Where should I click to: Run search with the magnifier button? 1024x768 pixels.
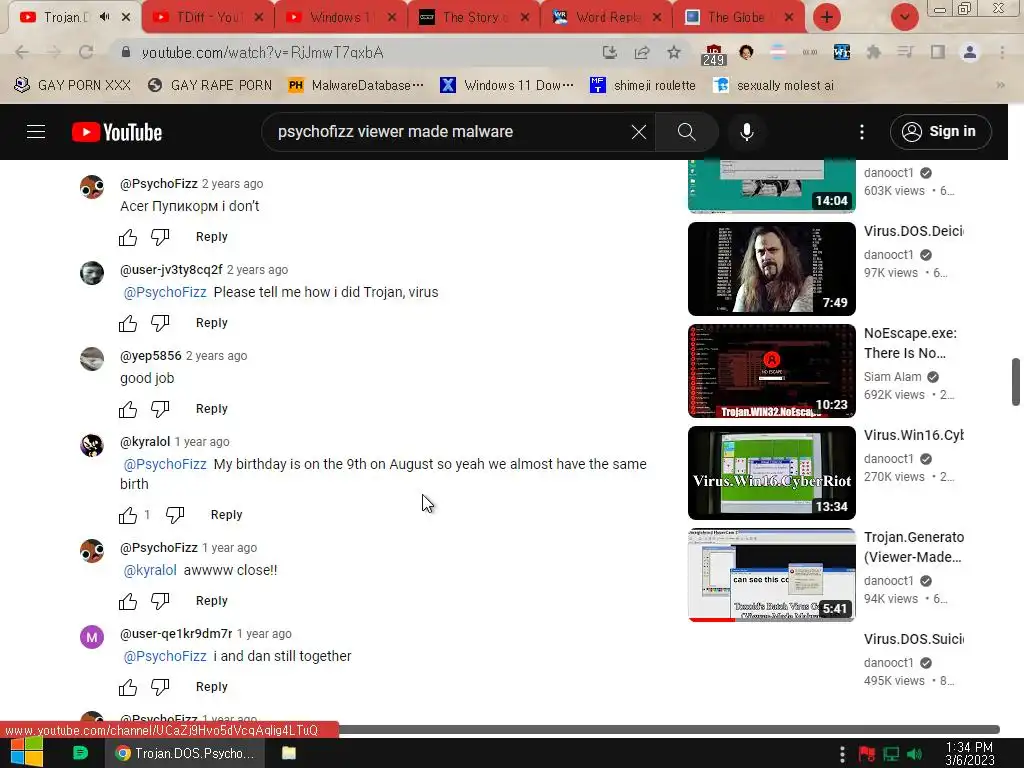pos(686,132)
